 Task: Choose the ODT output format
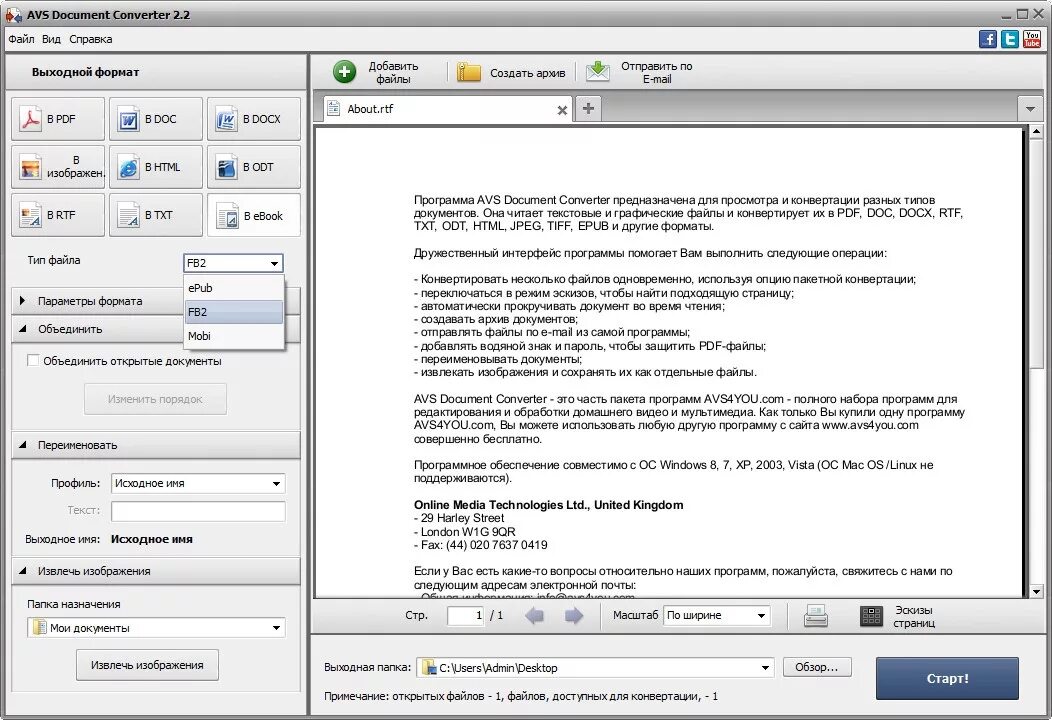[x=254, y=167]
